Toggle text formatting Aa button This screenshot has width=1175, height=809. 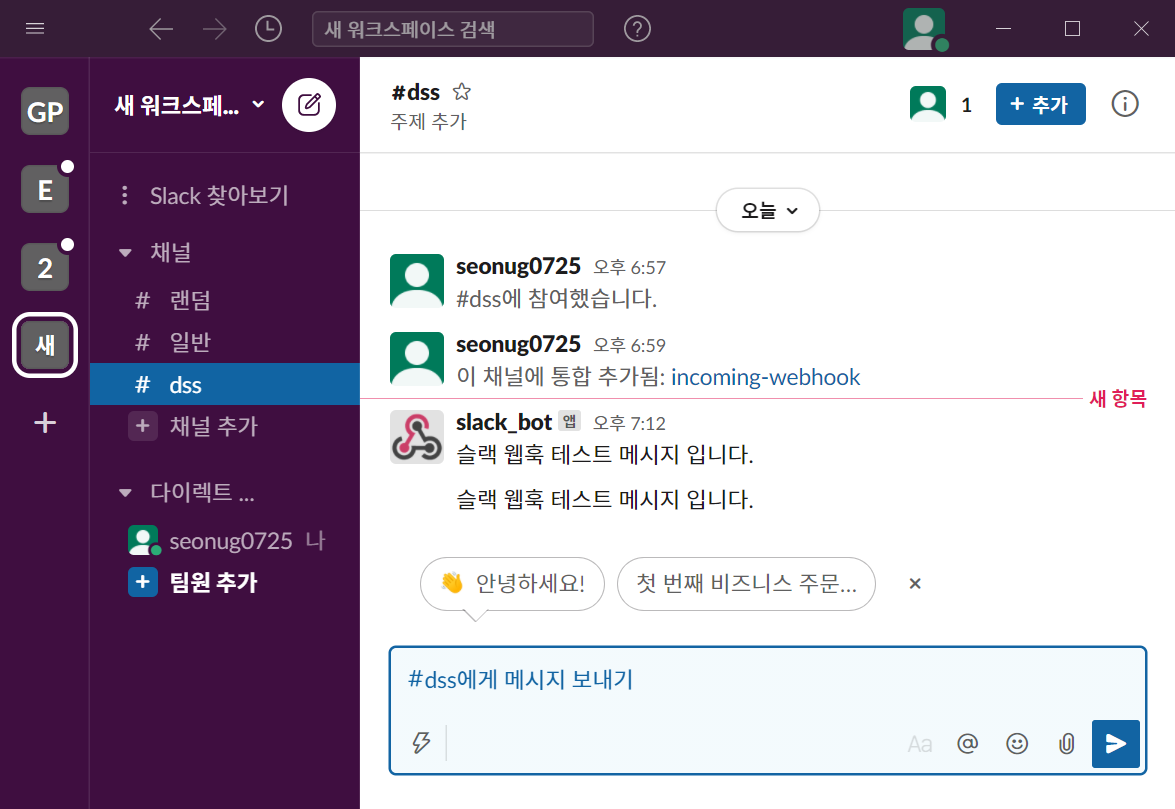[919, 744]
